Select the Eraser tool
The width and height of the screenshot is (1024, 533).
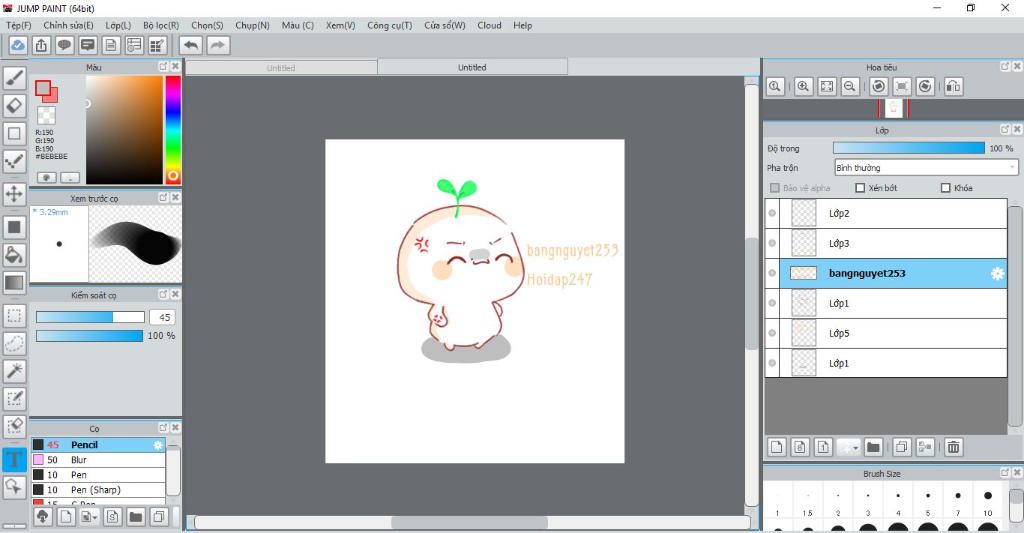(14, 105)
